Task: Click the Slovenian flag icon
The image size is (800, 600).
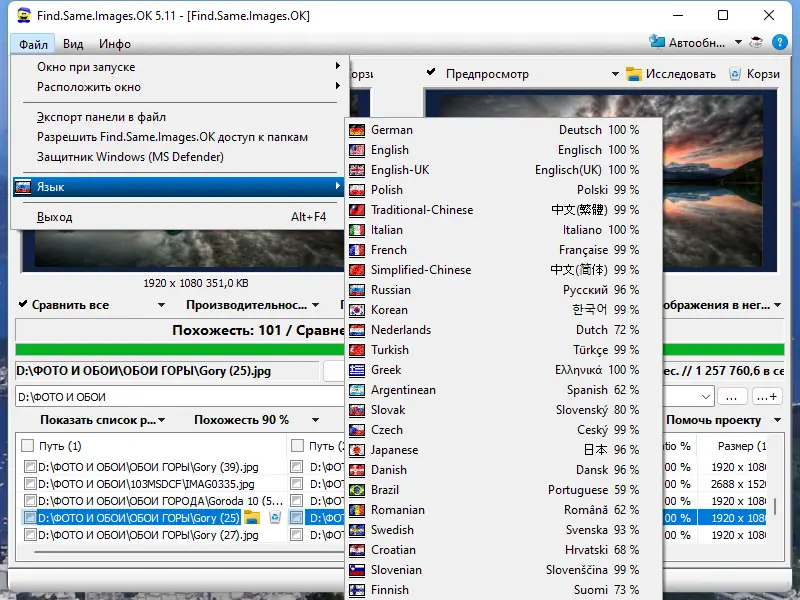Action: 357,570
